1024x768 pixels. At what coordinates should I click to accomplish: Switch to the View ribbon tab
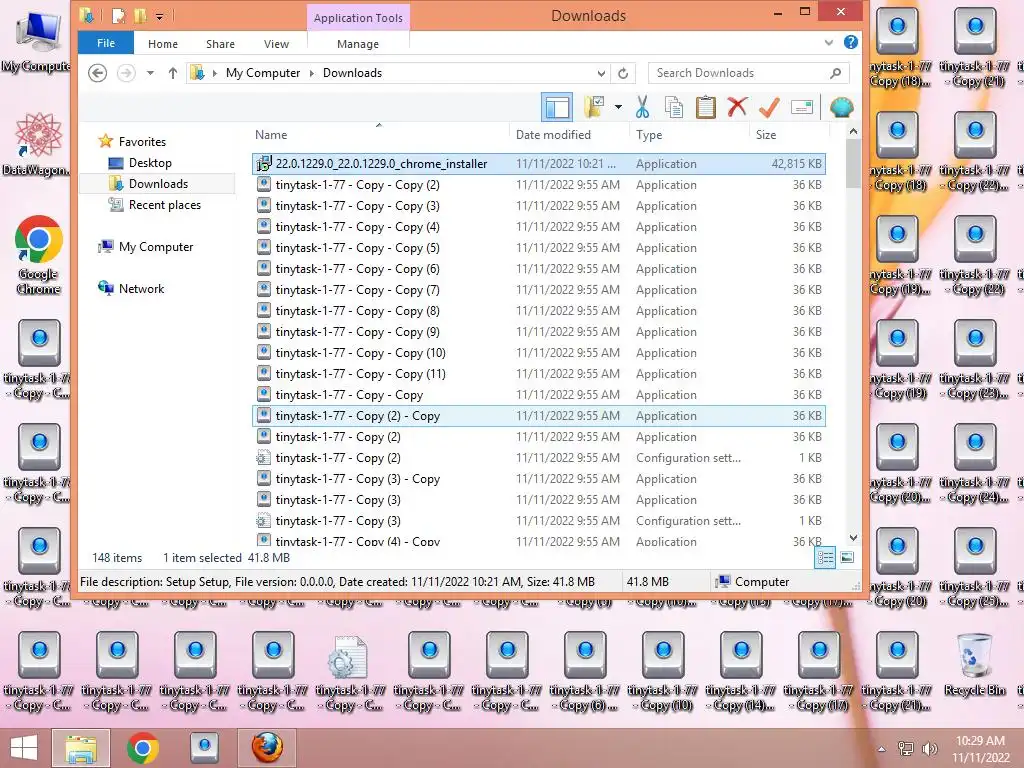(x=276, y=44)
